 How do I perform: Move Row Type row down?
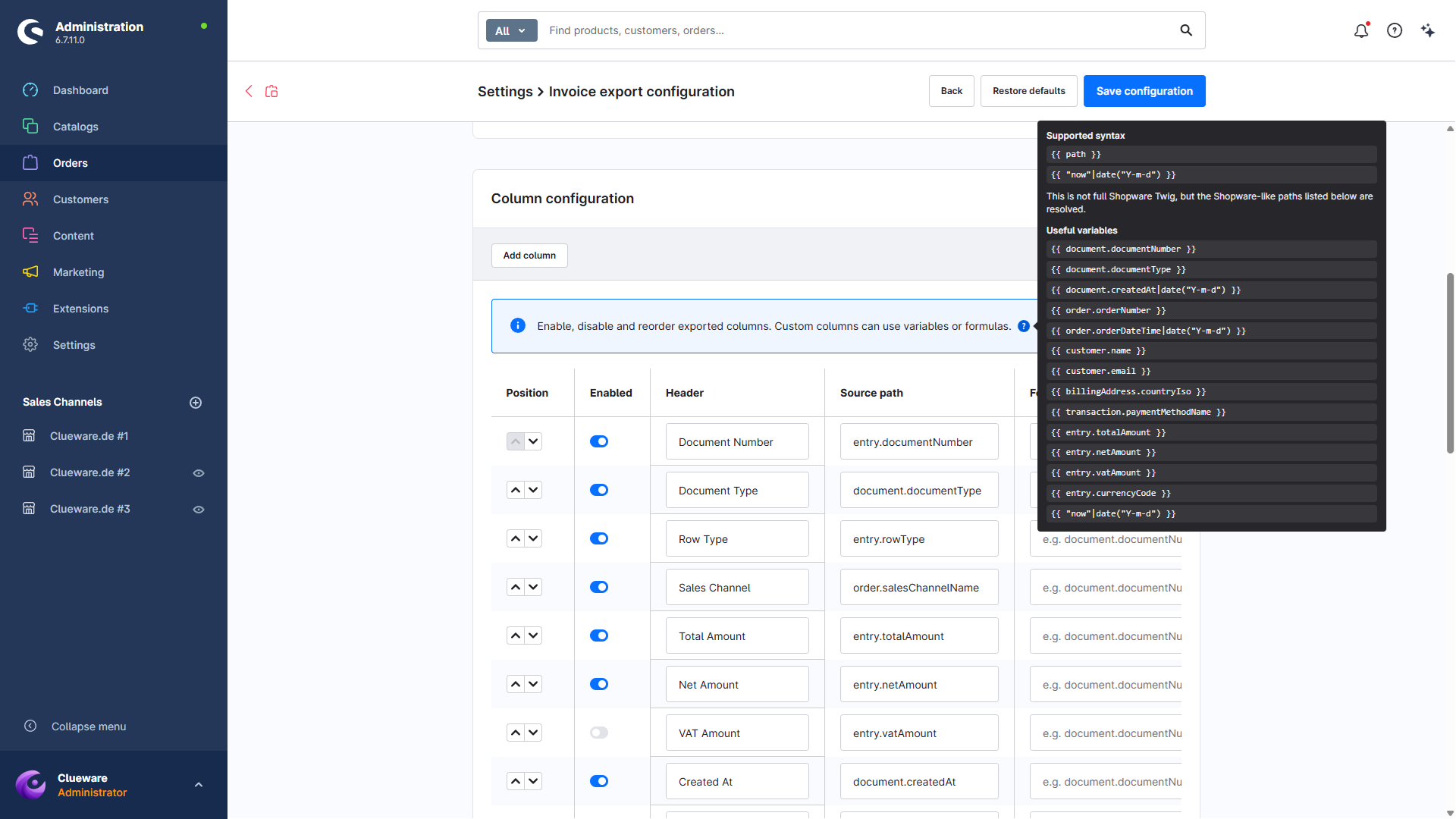533,538
